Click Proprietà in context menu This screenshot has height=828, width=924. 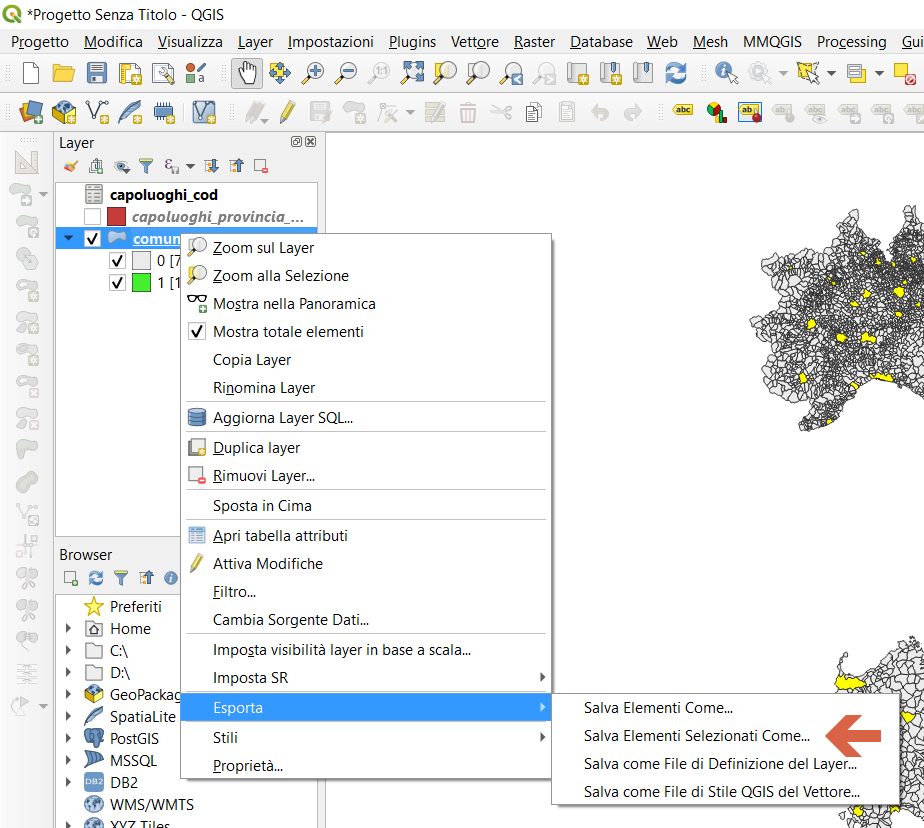point(248,766)
